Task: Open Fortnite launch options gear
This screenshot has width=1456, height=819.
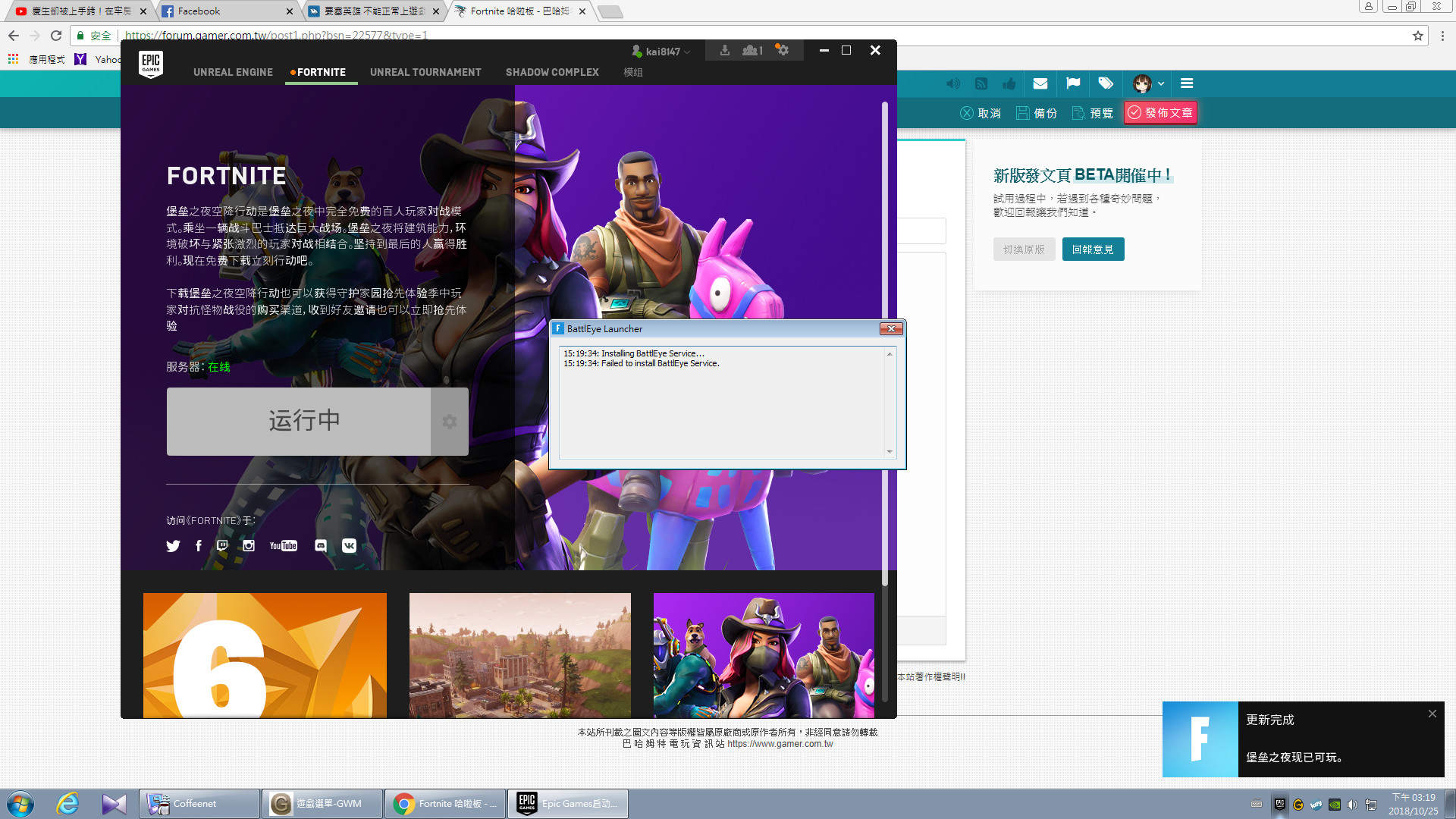Action: coord(450,422)
